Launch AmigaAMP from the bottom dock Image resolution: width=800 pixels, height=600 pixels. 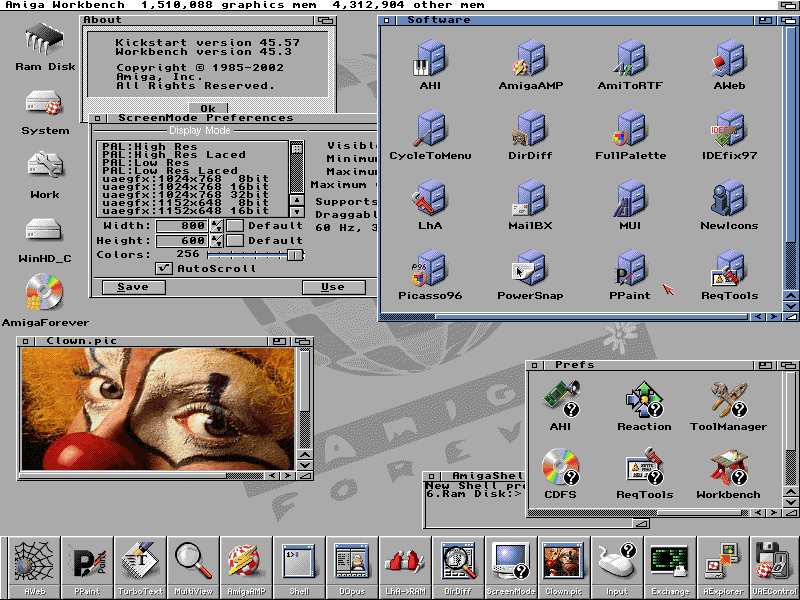tap(246, 567)
